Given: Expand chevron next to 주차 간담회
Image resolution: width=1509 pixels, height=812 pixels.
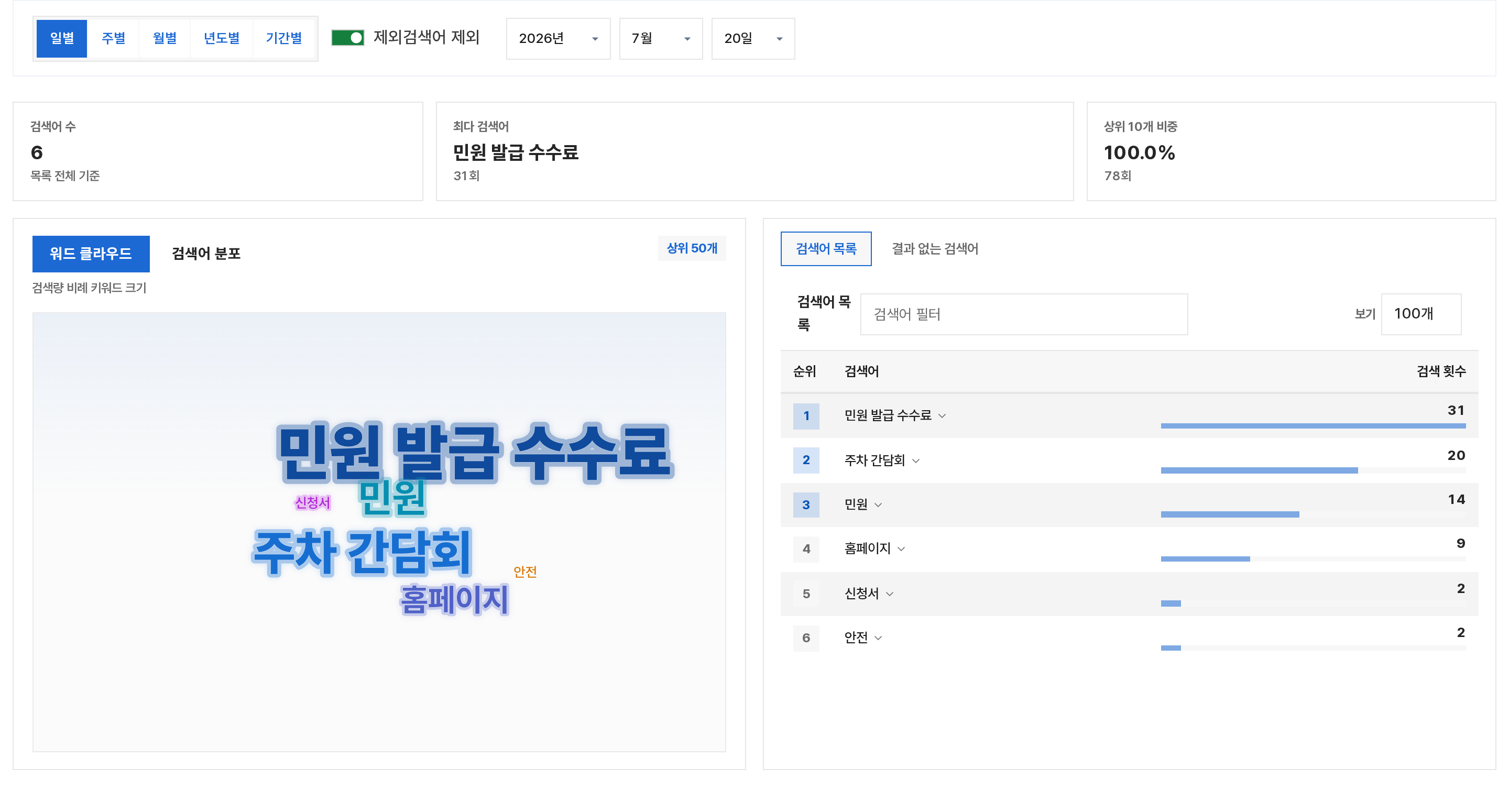Looking at the screenshot, I should point(915,461).
